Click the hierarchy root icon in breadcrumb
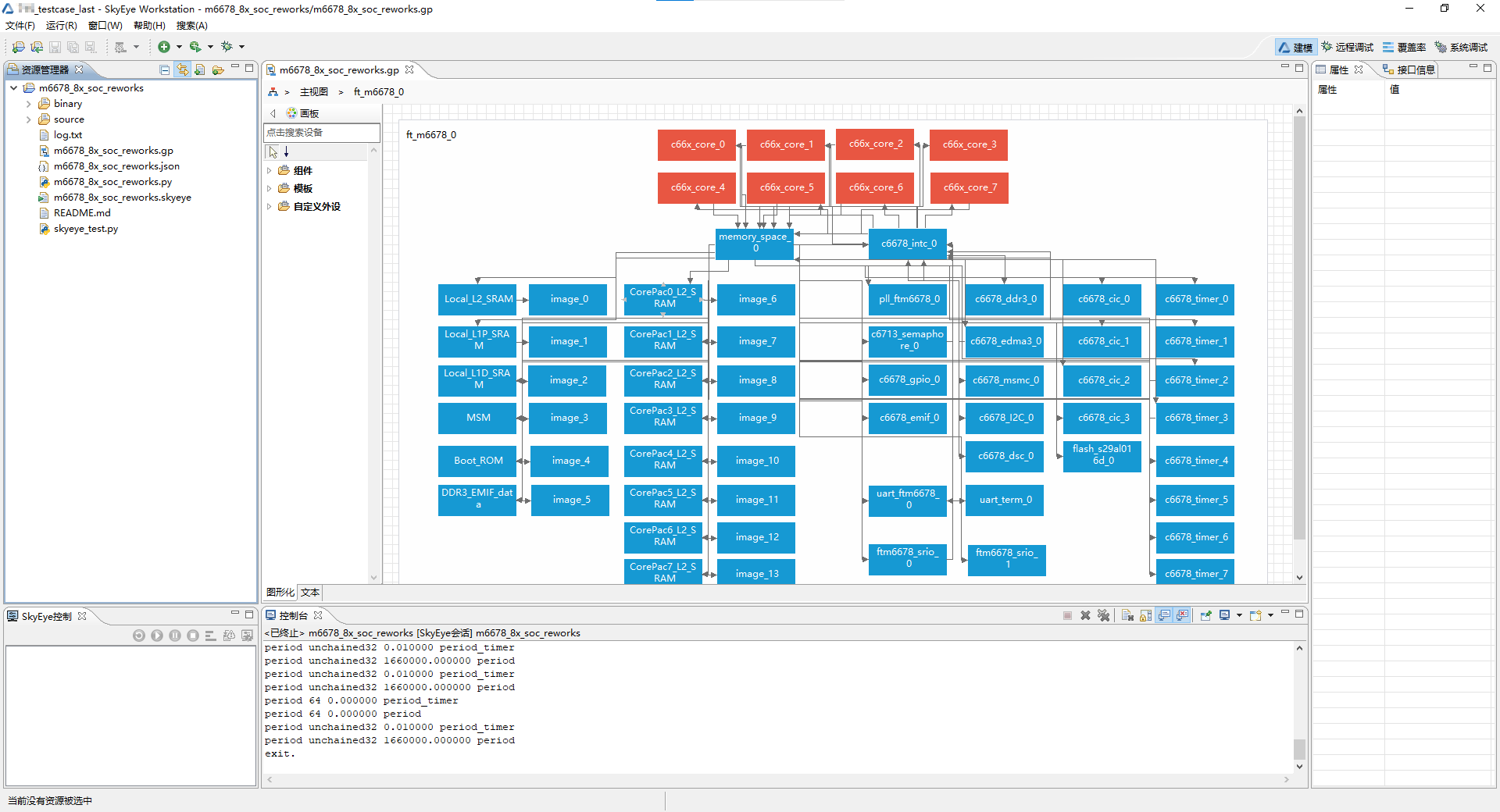 point(273,92)
